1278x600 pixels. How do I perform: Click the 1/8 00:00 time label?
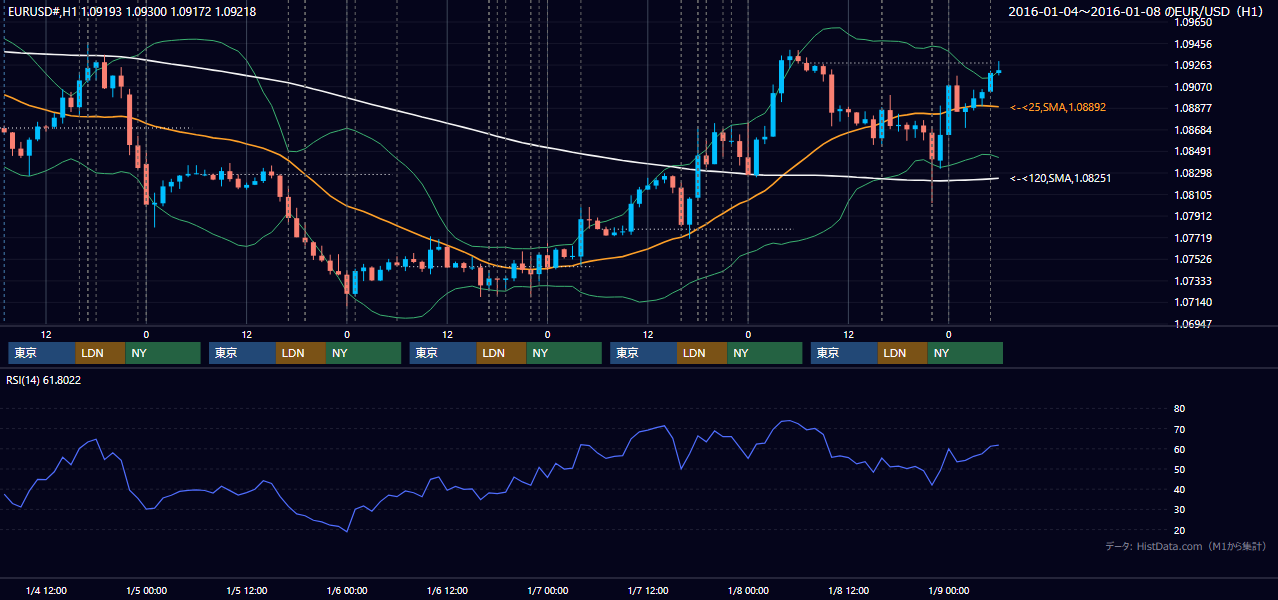click(748, 591)
